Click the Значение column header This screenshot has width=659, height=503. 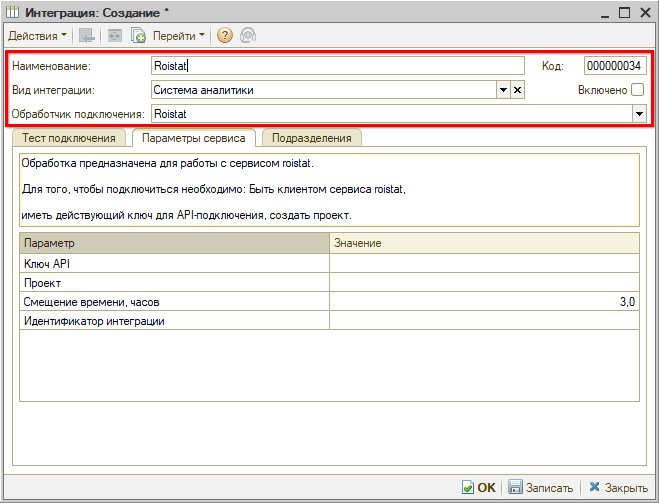[485, 243]
